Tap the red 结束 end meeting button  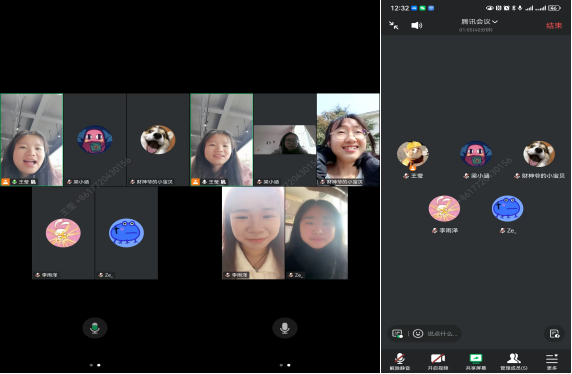[x=554, y=26]
